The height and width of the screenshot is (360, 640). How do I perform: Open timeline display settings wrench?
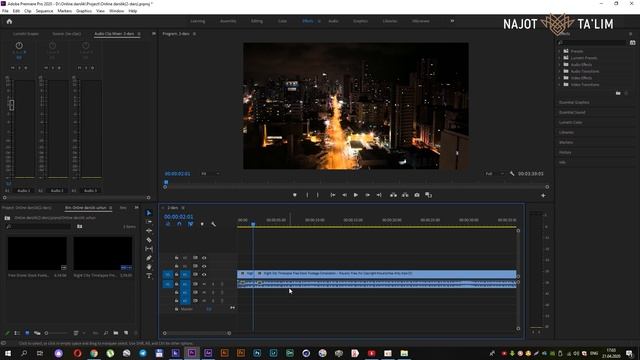(x=213, y=224)
